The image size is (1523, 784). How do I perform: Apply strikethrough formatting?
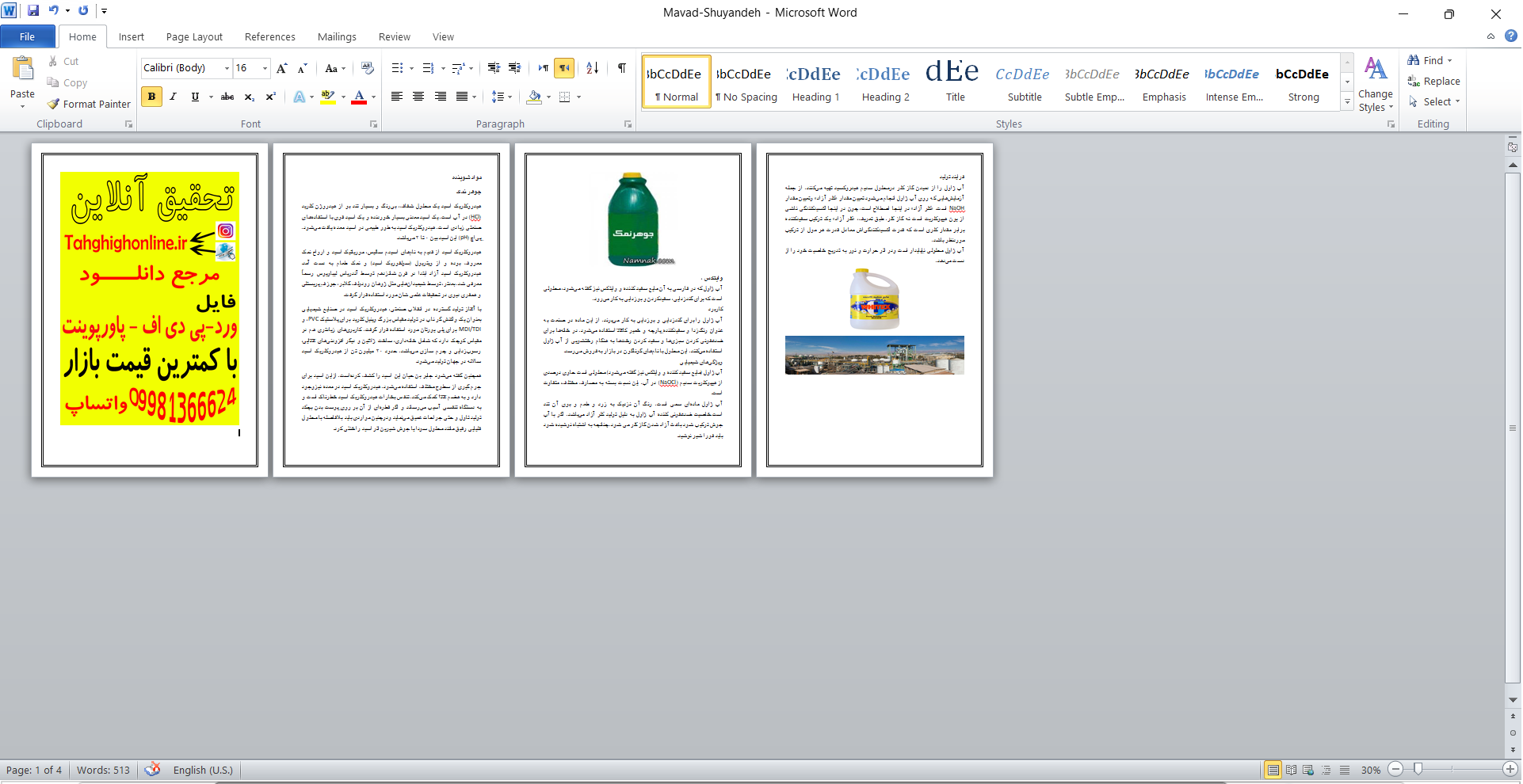pos(227,97)
